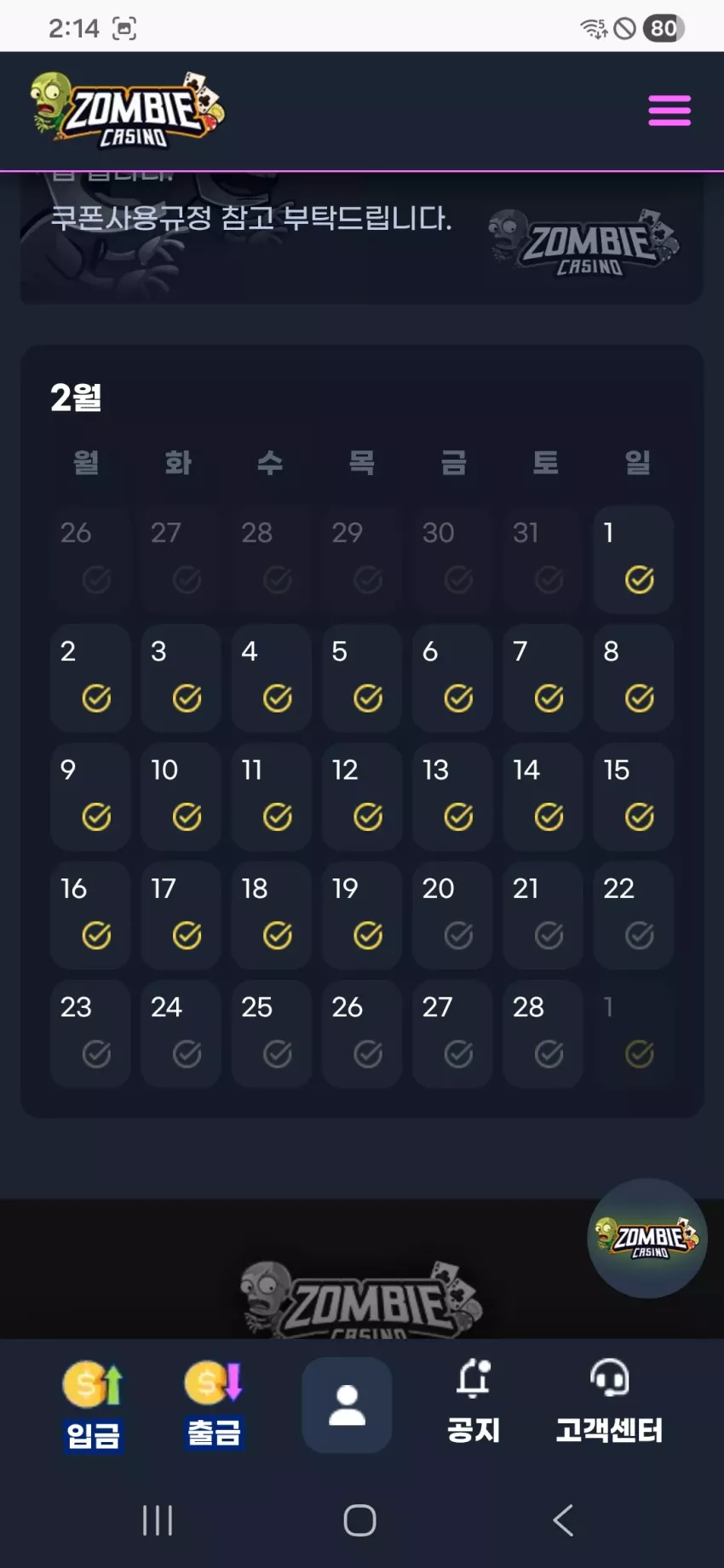Select calendar day 28 cell
Viewport: 724px width, 1568px height.
(543, 1033)
